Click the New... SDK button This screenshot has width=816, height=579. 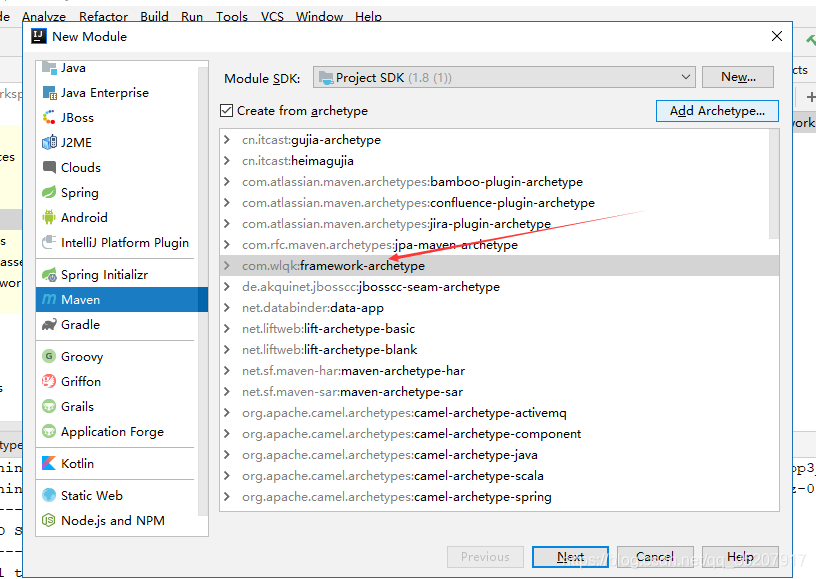click(737, 77)
